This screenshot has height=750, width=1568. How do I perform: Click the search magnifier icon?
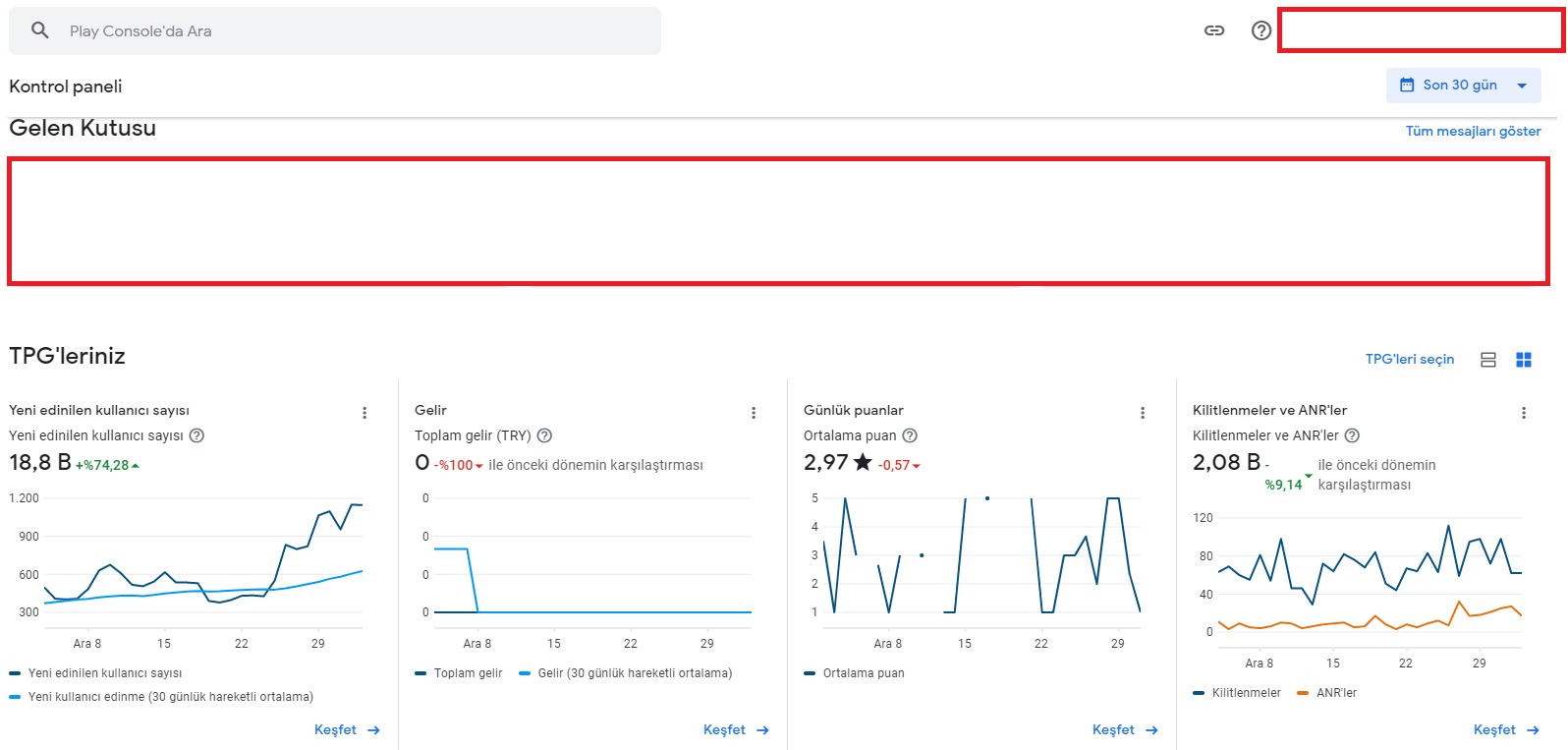click(x=39, y=30)
